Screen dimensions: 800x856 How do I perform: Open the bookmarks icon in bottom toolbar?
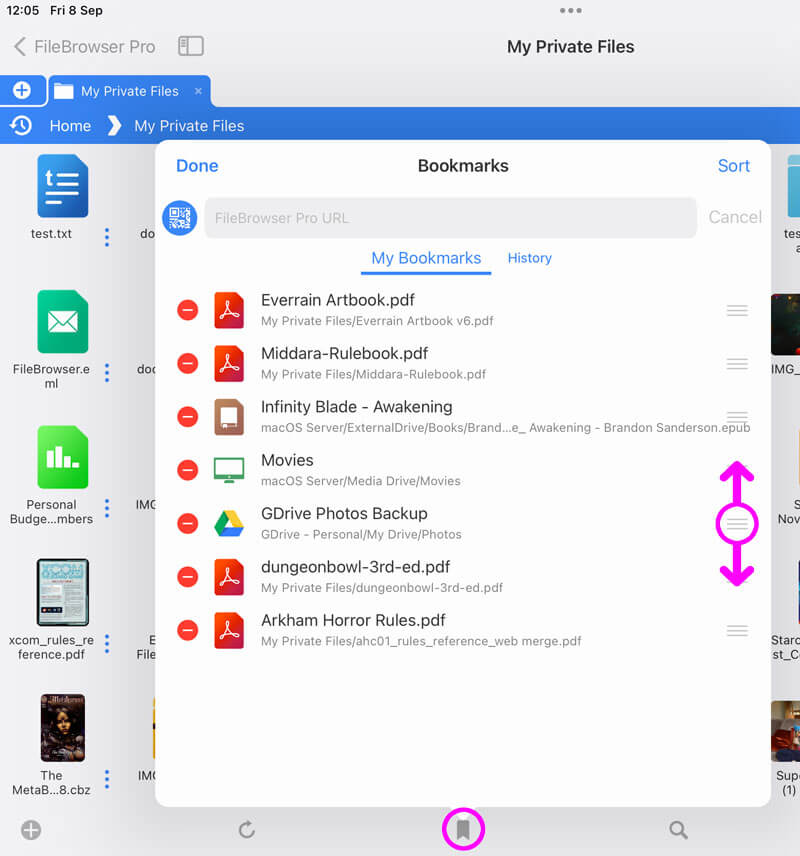point(463,830)
